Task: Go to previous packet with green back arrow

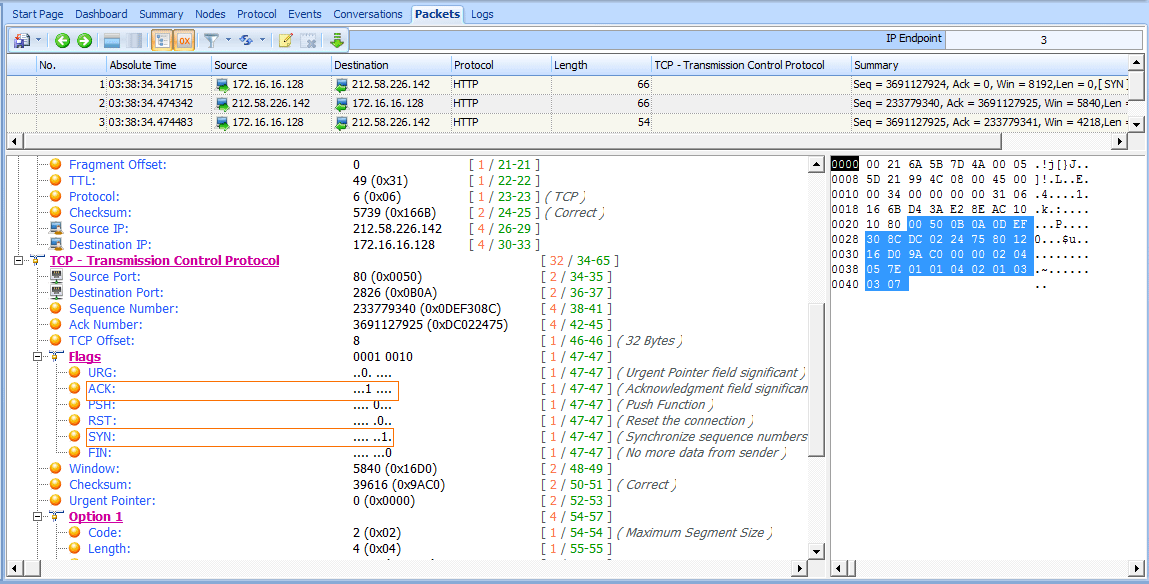Action: (62, 41)
